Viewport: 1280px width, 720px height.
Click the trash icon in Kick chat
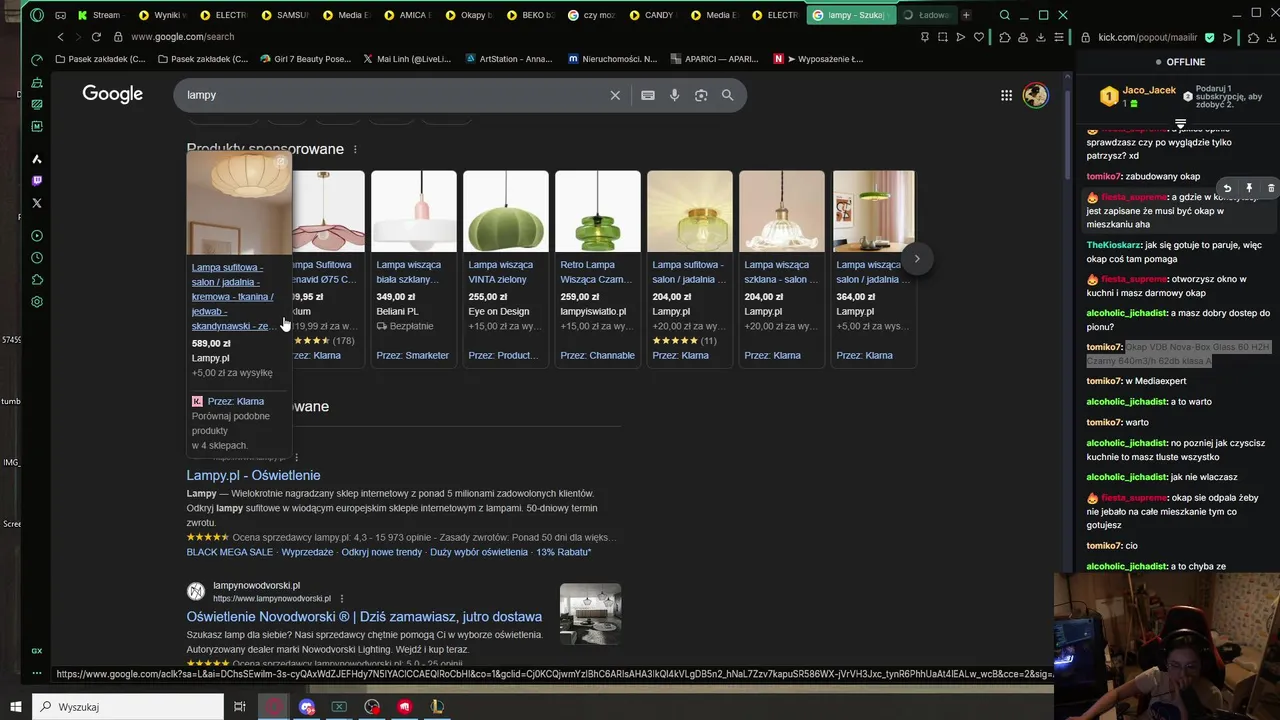tap(1271, 188)
